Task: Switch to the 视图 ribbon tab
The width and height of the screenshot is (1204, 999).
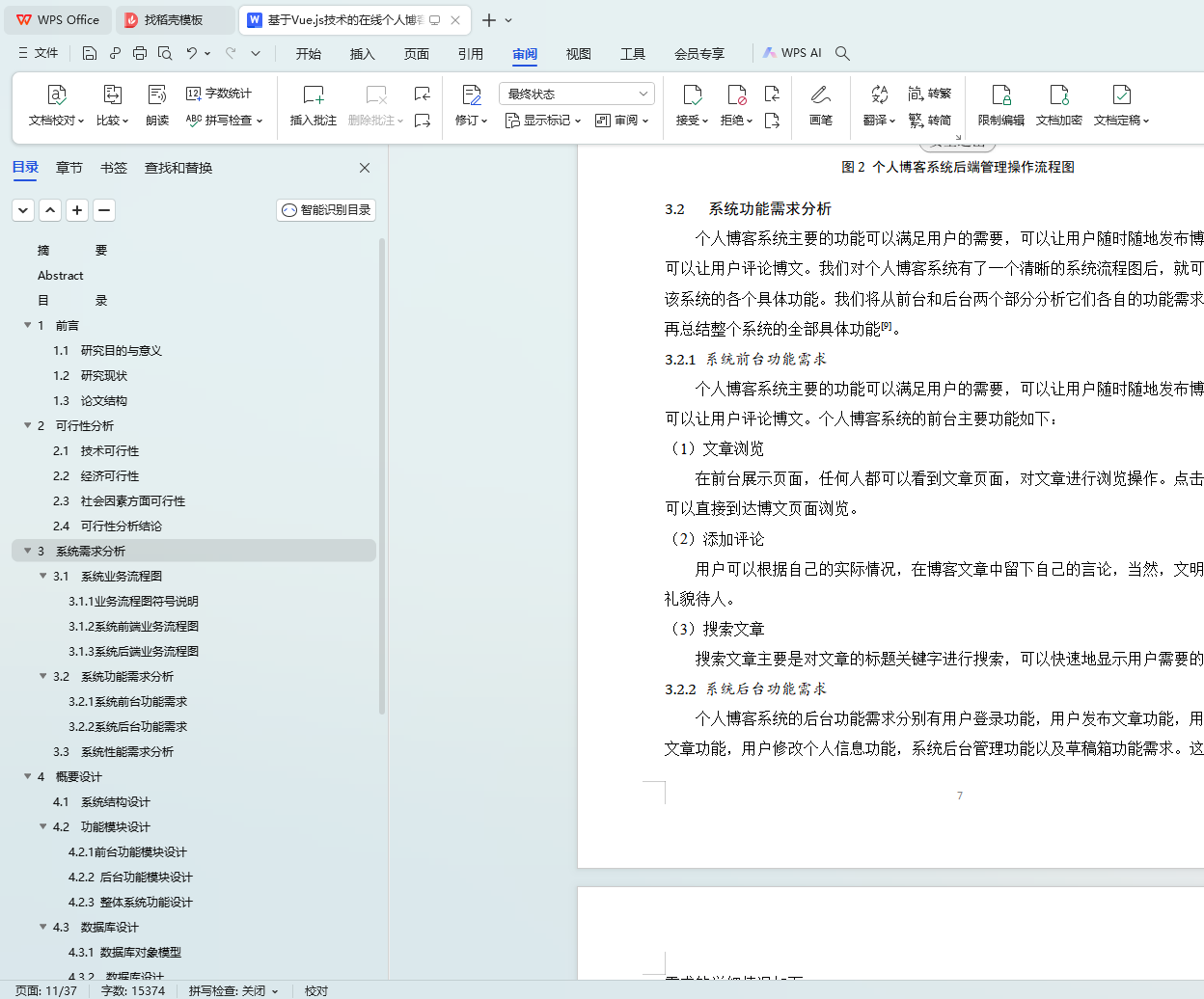Action: tap(579, 54)
